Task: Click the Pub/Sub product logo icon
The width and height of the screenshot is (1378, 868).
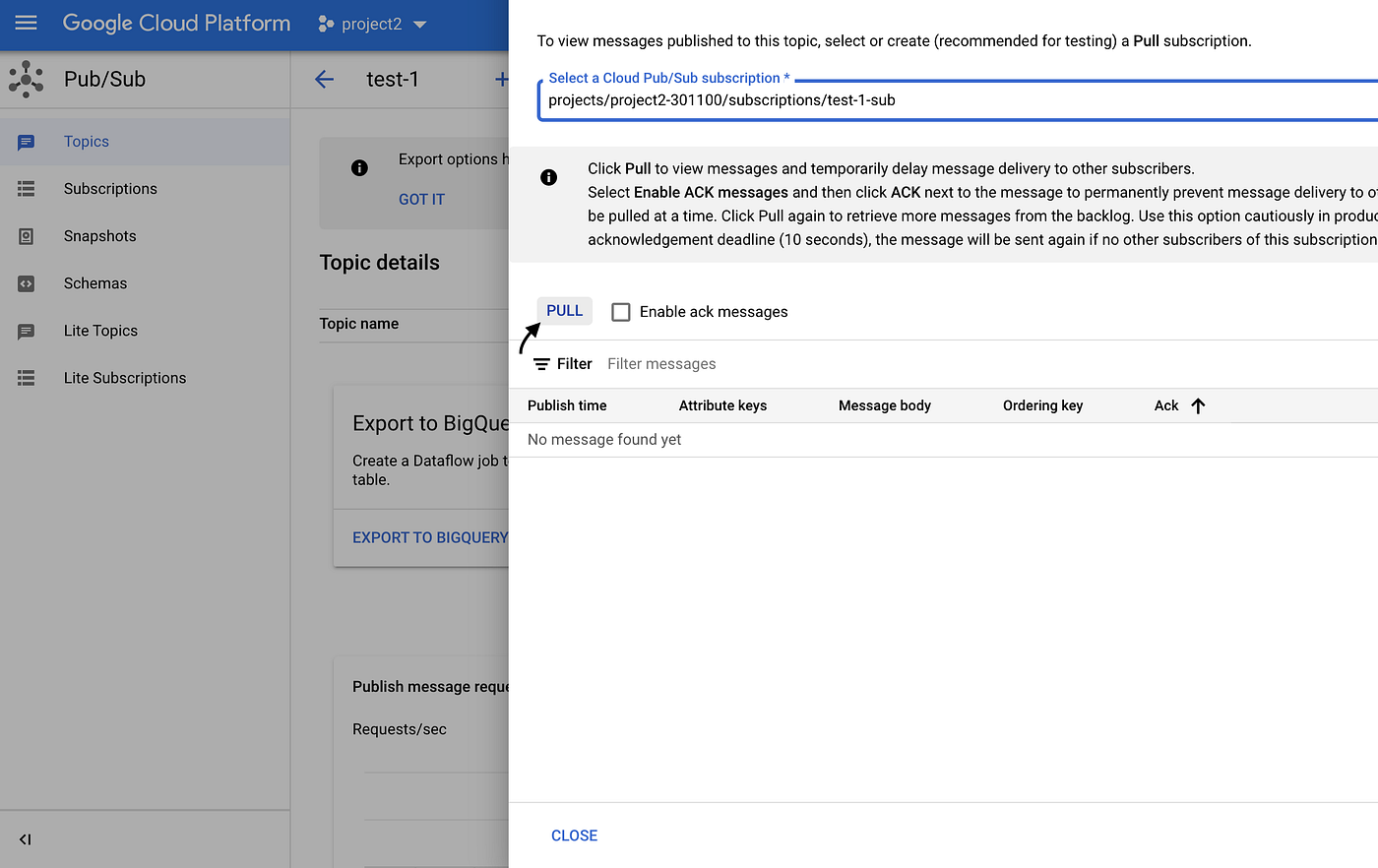Action: pyautogui.click(x=27, y=79)
